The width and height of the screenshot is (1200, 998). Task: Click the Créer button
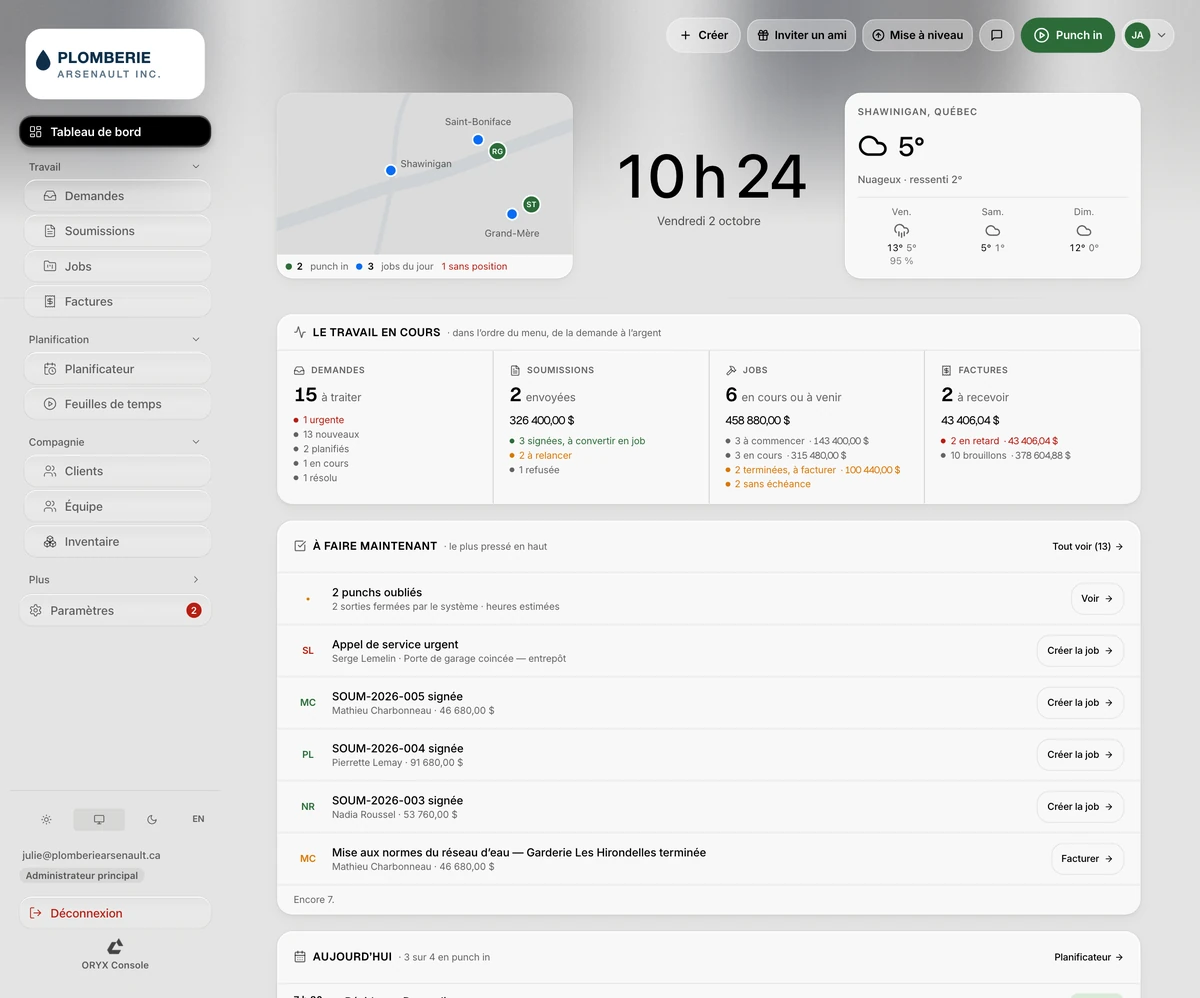(x=704, y=35)
